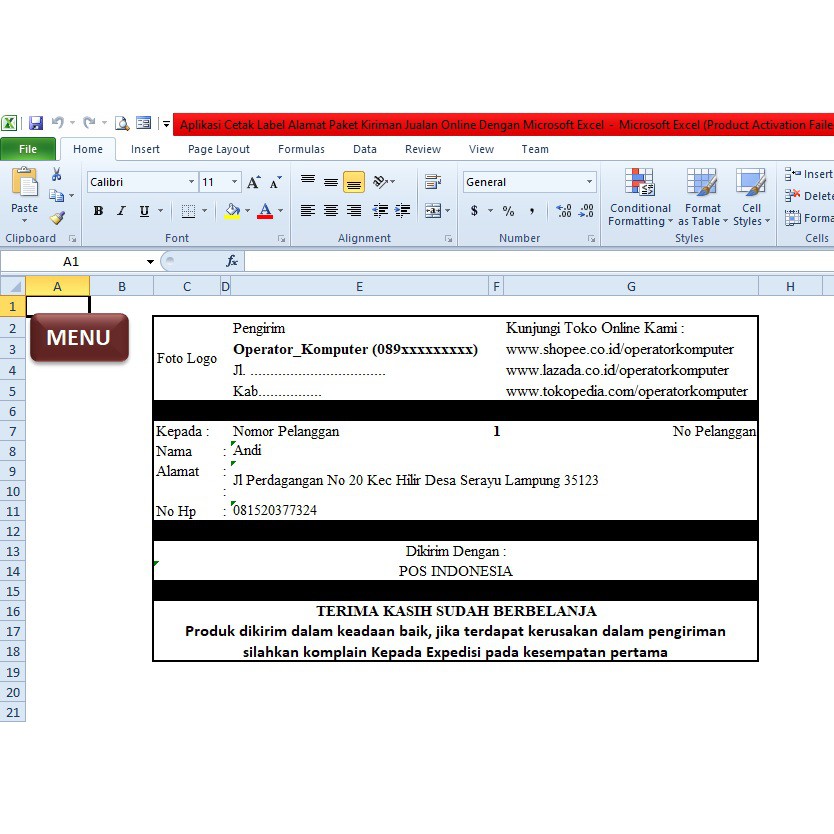Click the Paste clipboard icon
Image resolution: width=834 pixels, height=834 pixels.
click(24, 182)
